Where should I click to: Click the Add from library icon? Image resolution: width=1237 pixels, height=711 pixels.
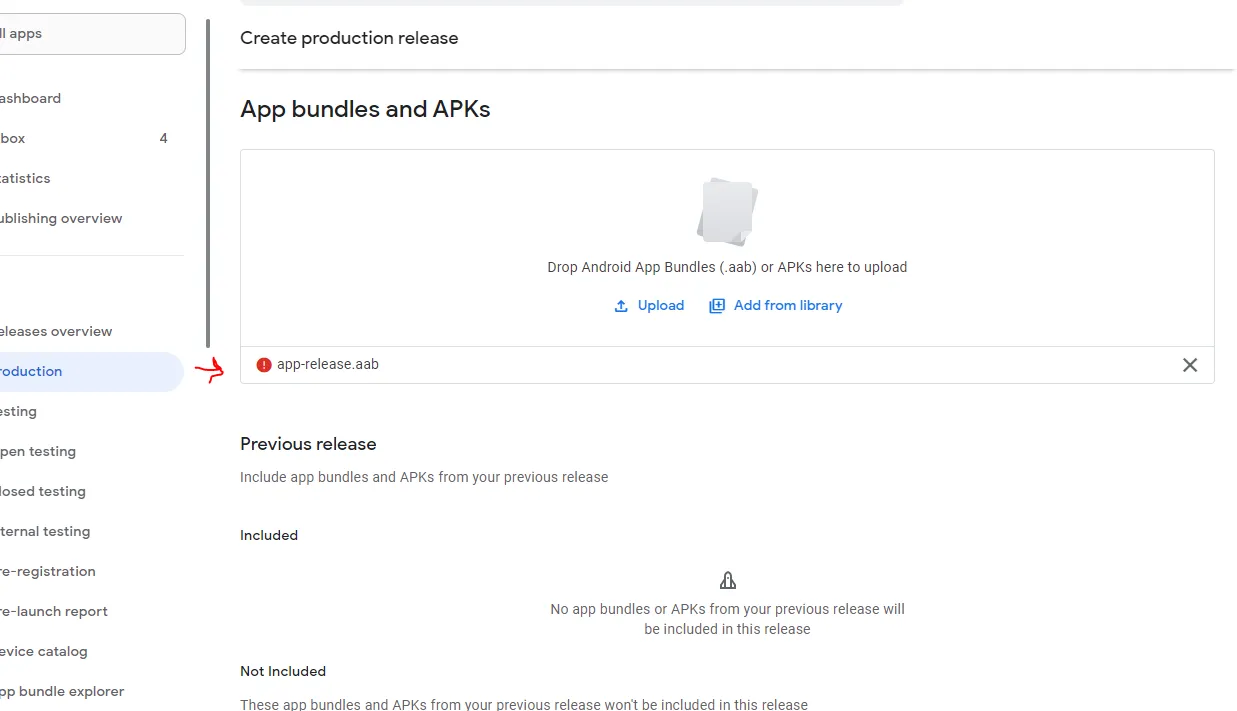717,306
